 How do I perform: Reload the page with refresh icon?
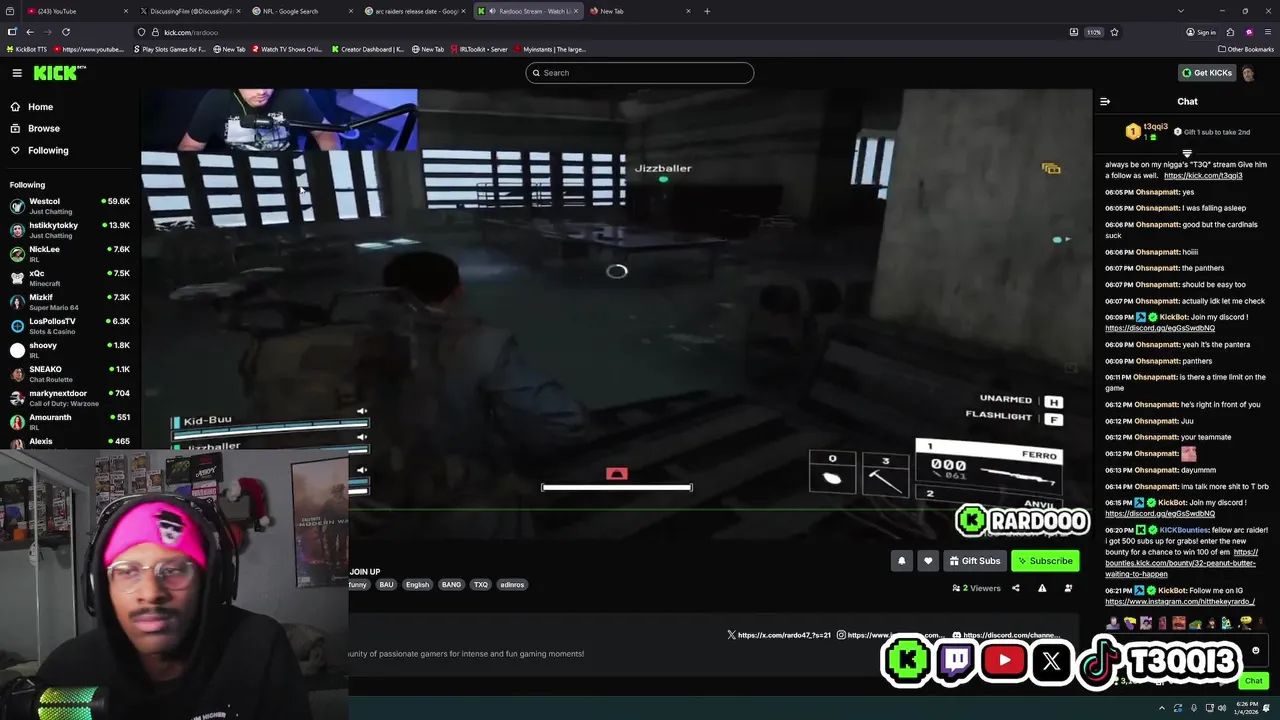click(66, 32)
